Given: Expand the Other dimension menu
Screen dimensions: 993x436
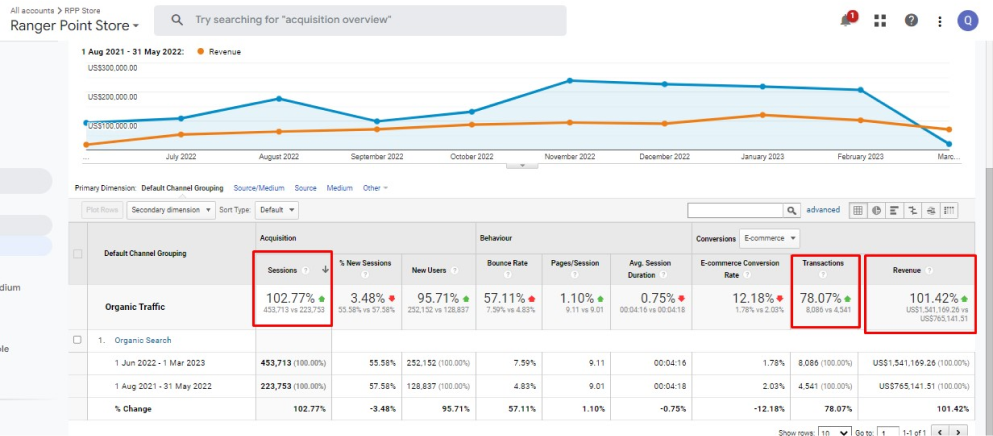Looking at the screenshot, I should (375, 188).
